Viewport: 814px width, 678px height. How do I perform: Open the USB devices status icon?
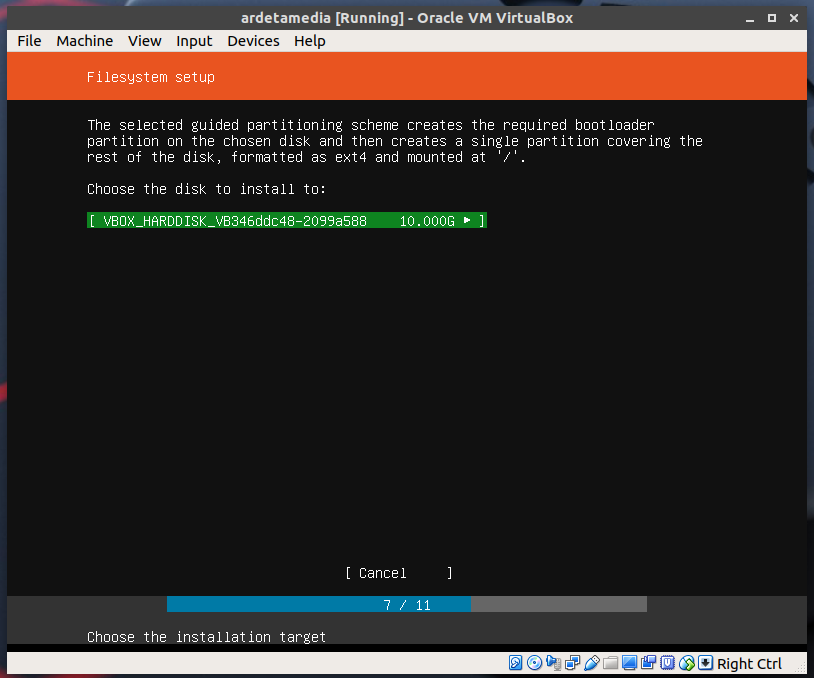tap(592, 663)
